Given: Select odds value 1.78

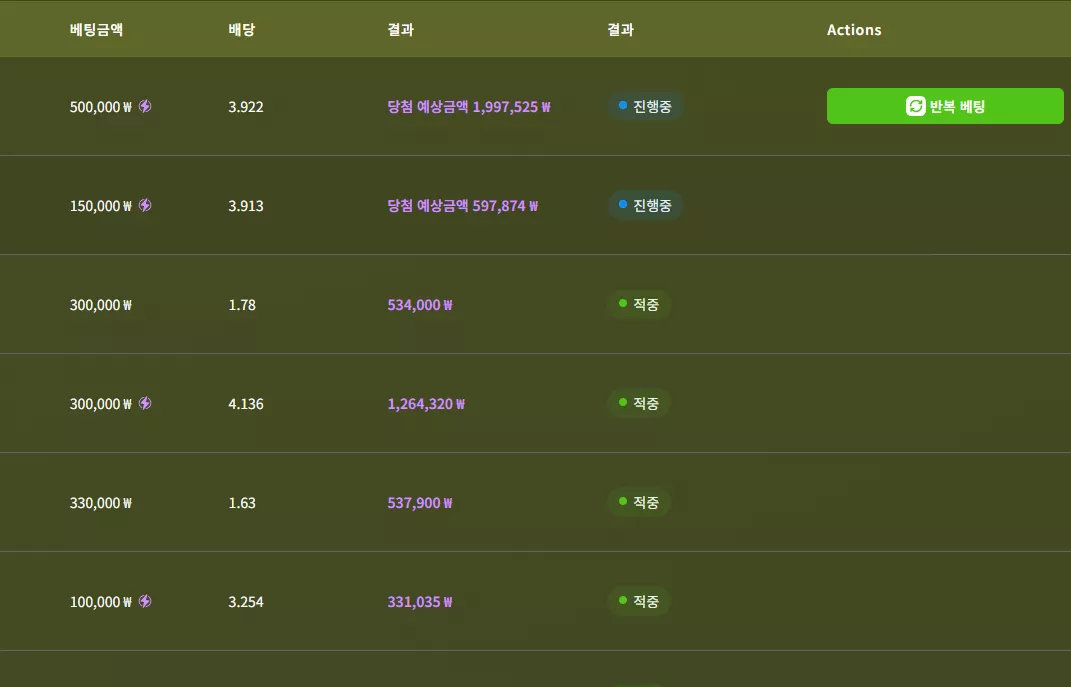Looking at the screenshot, I should pyautogui.click(x=242, y=305).
